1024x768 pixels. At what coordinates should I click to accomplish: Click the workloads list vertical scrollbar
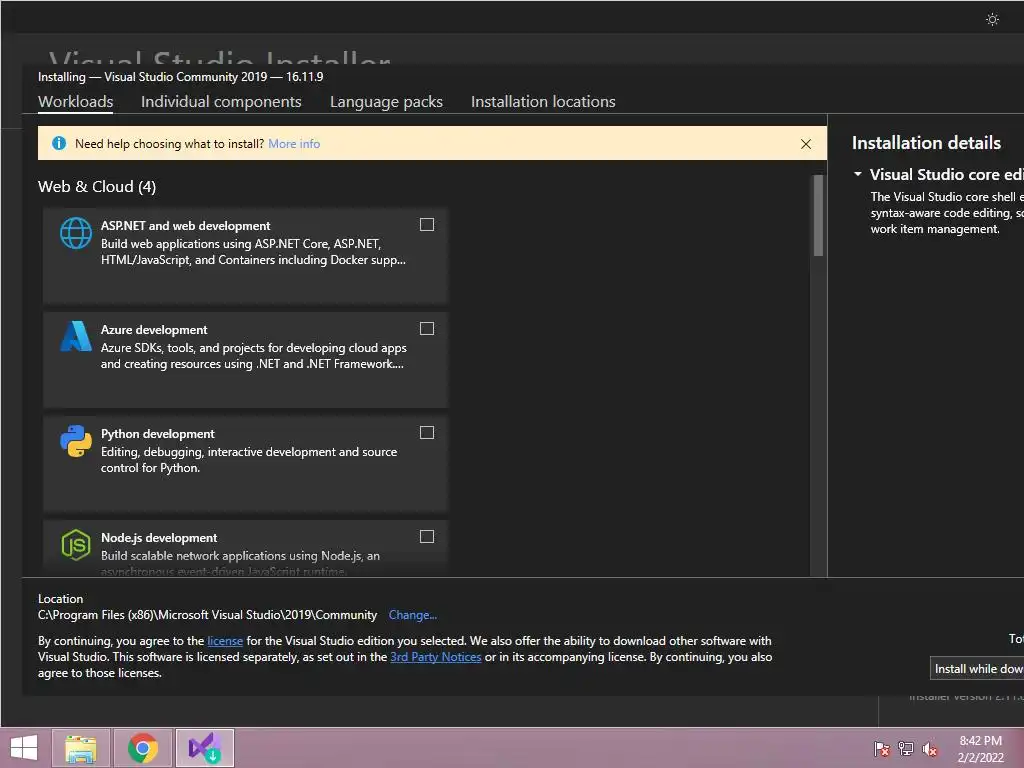[818, 216]
